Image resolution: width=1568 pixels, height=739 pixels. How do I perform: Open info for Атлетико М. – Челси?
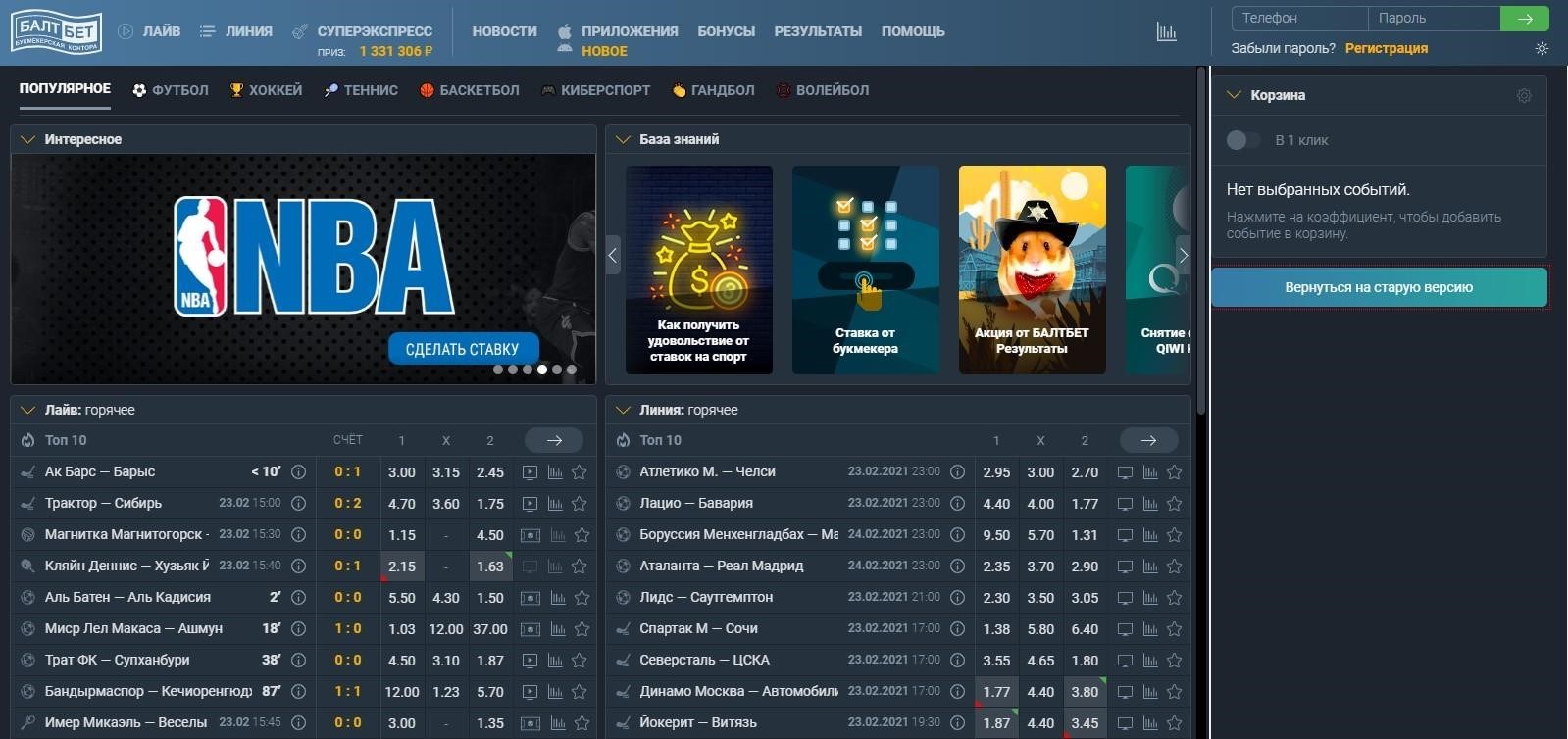(957, 471)
